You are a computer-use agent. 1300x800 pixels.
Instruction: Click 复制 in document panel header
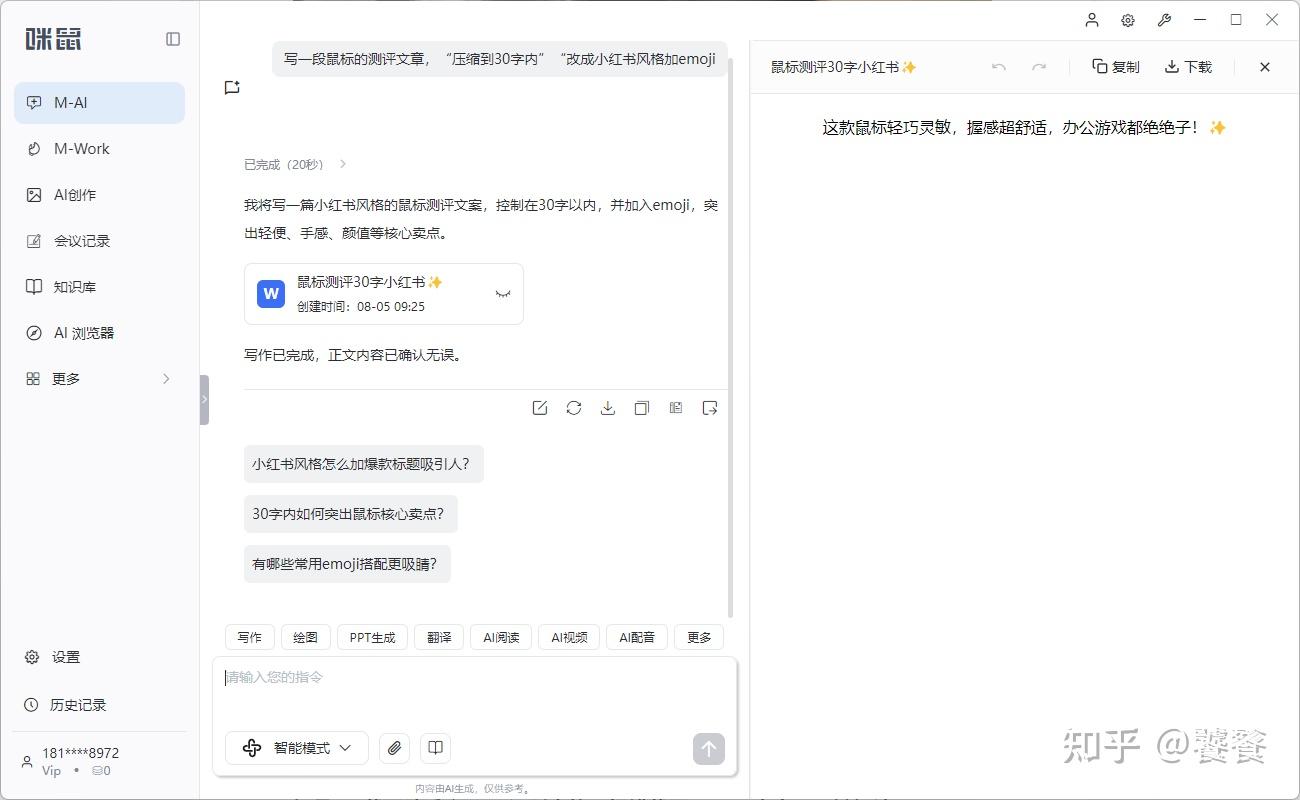coord(1116,67)
